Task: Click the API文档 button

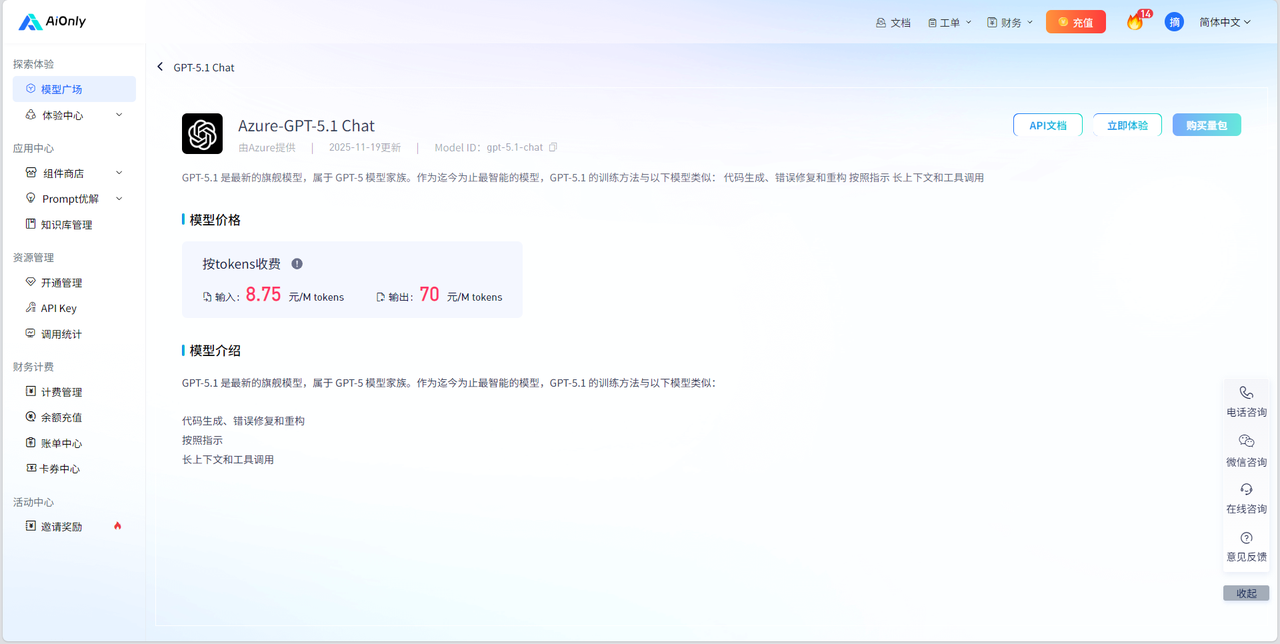Action: pyautogui.click(x=1047, y=125)
